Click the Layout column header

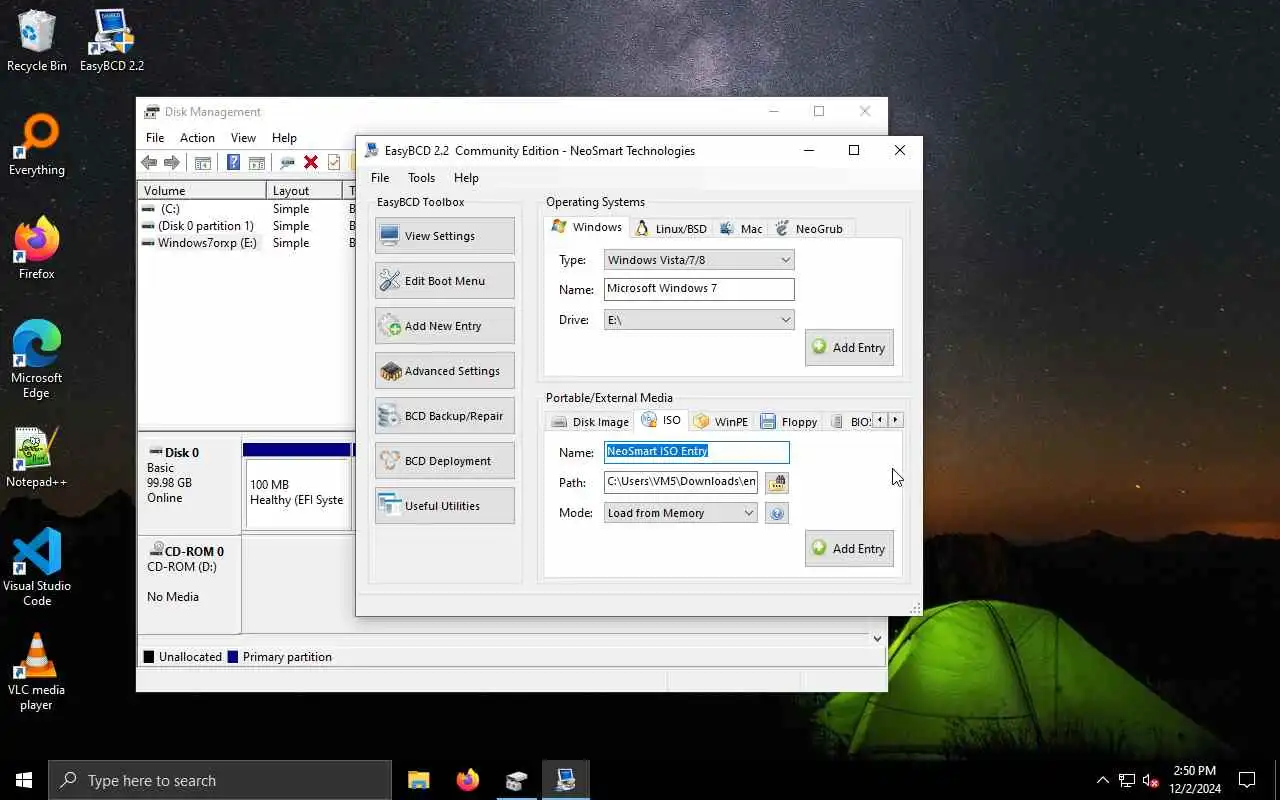pyautogui.click(x=304, y=191)
